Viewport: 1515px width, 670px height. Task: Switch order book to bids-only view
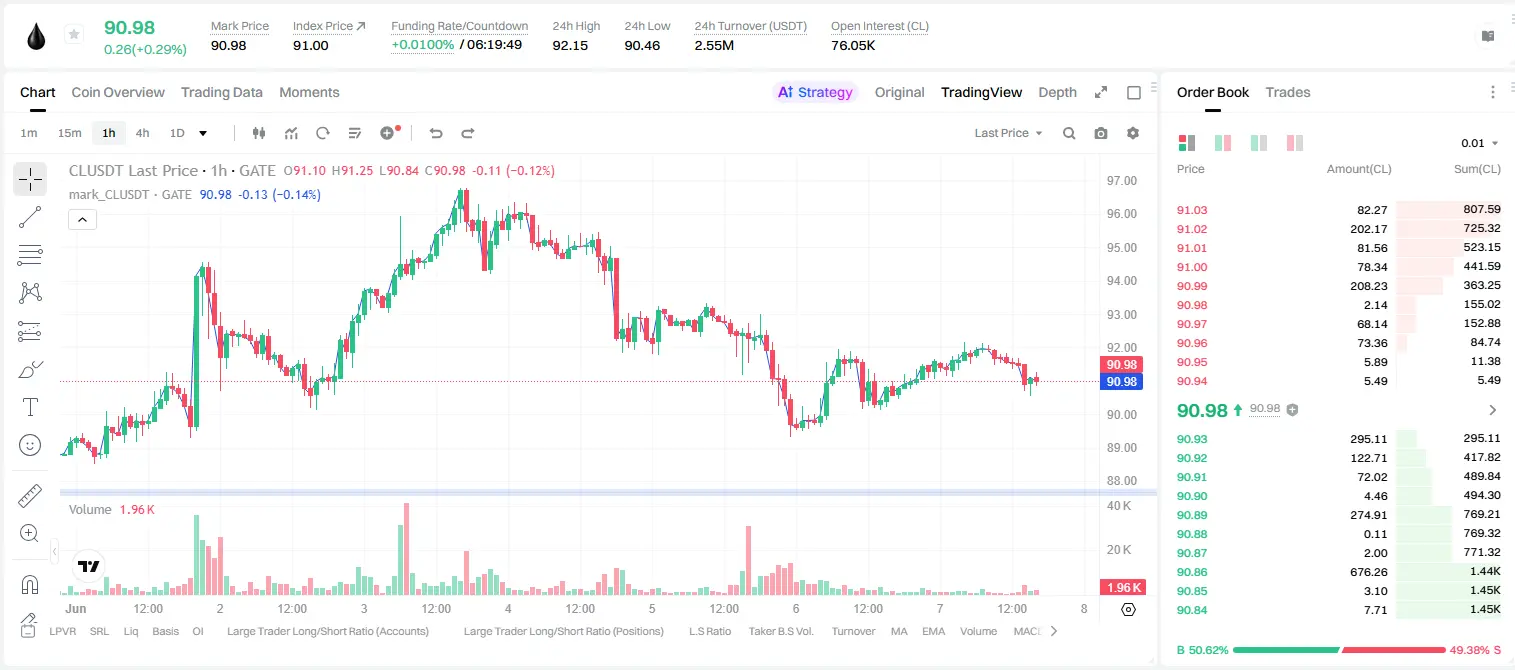pyautogui.click(x=1259, y=143)
